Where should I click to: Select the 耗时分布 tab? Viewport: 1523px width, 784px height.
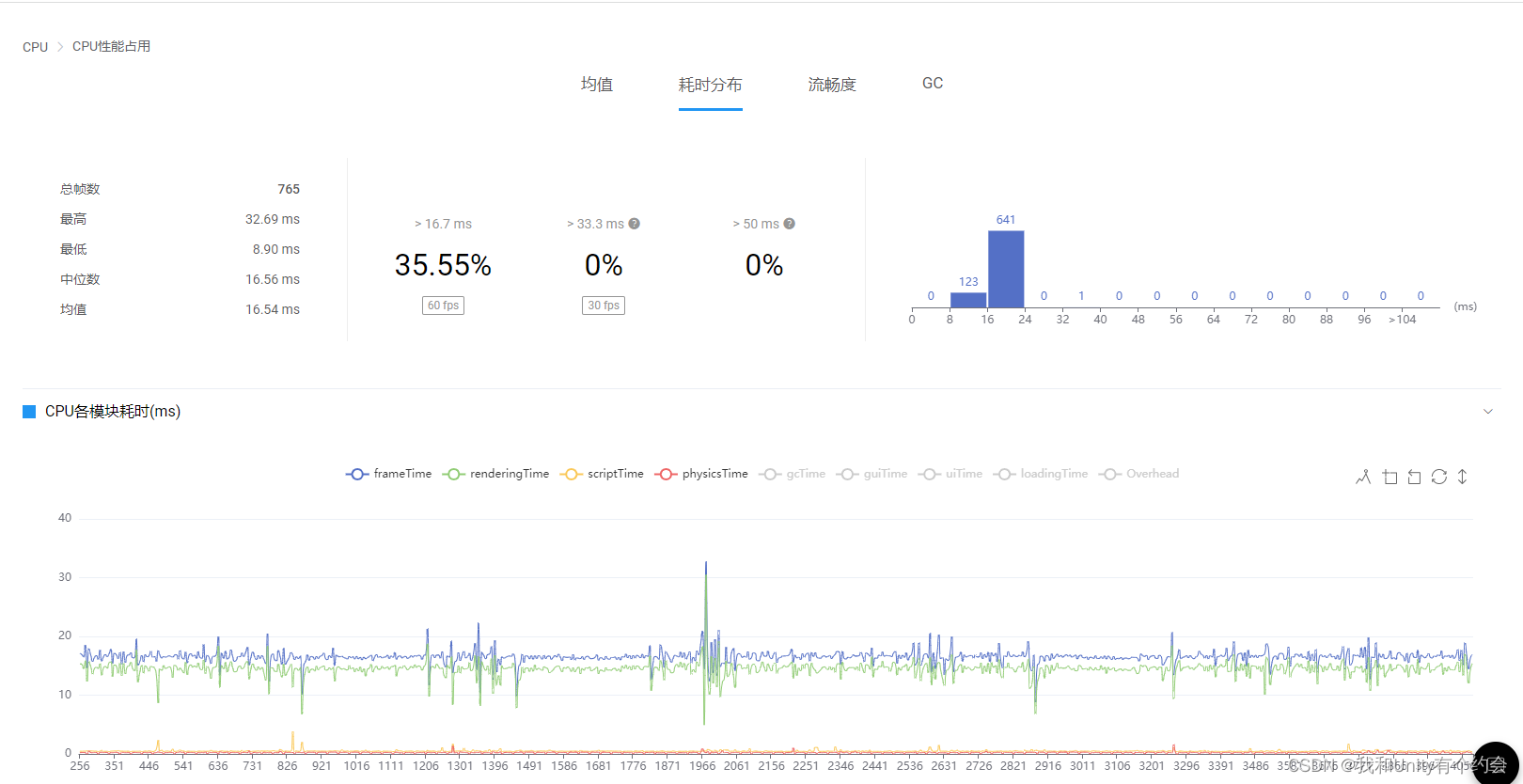[711, 85]
